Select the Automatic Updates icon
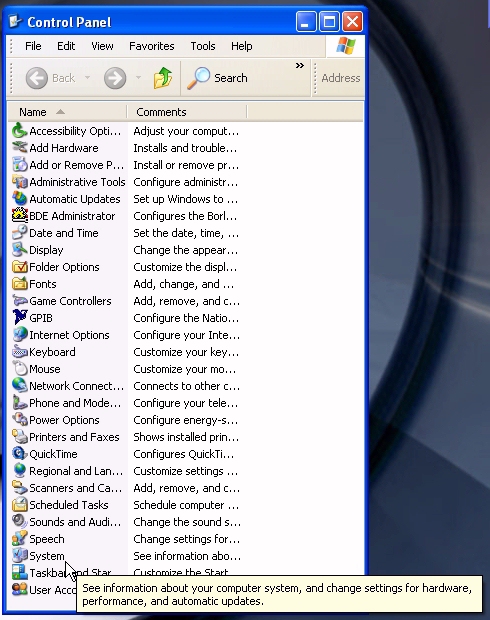Image resolution: width=490 pixels, height=620 pixels. click(19, 199)
